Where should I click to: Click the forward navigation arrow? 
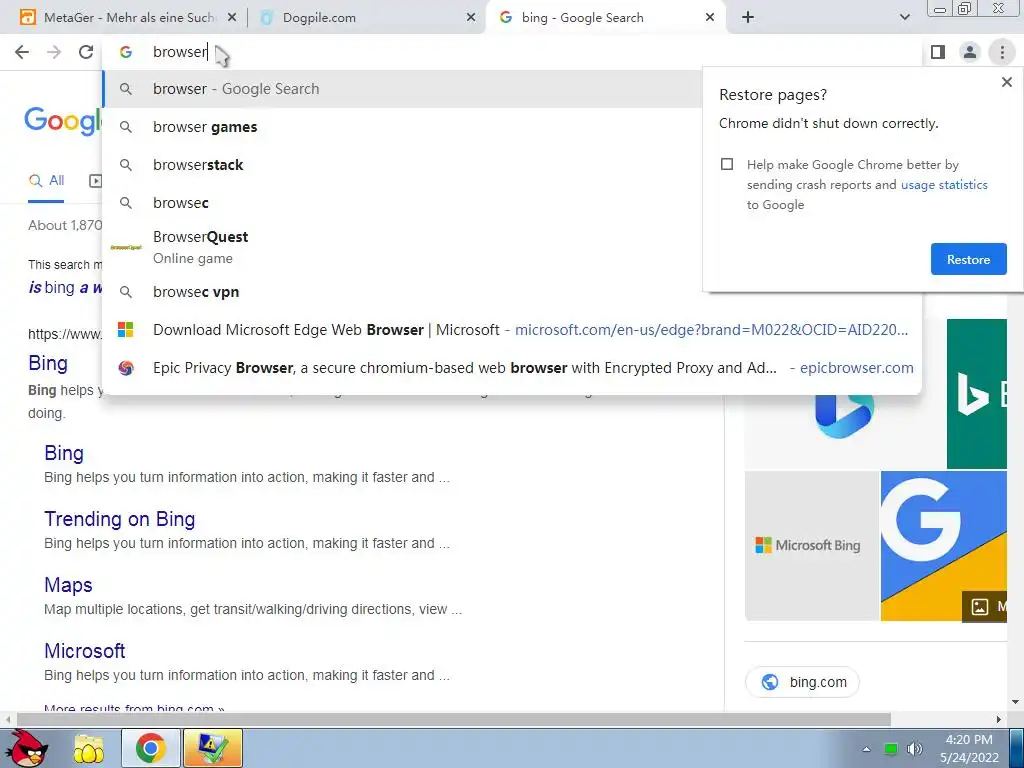54,52
